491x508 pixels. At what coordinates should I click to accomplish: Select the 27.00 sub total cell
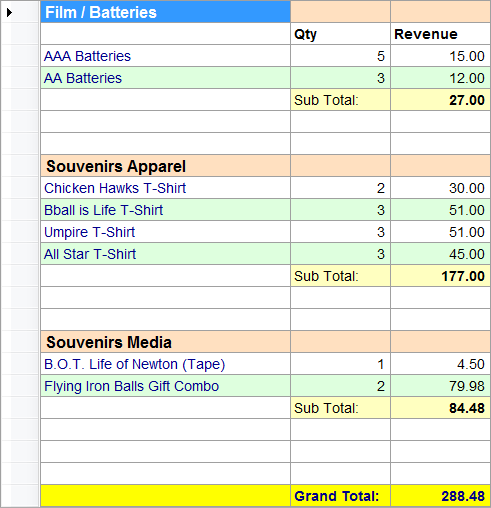[x=440, y=100]
